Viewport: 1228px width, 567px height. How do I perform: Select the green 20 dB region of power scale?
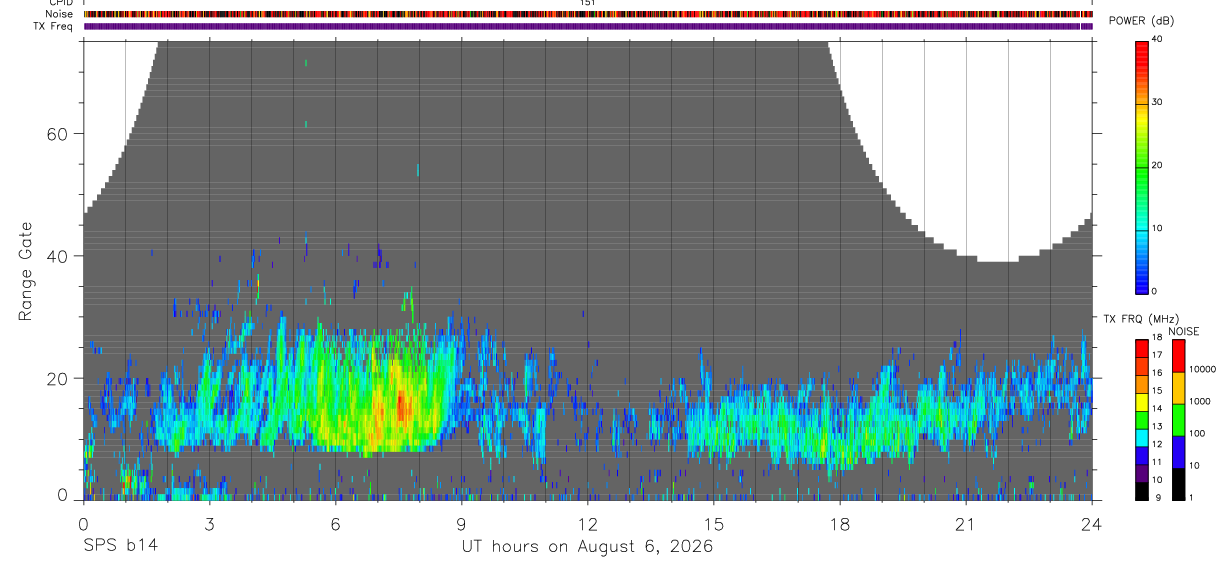click(x=1142, y=166)
